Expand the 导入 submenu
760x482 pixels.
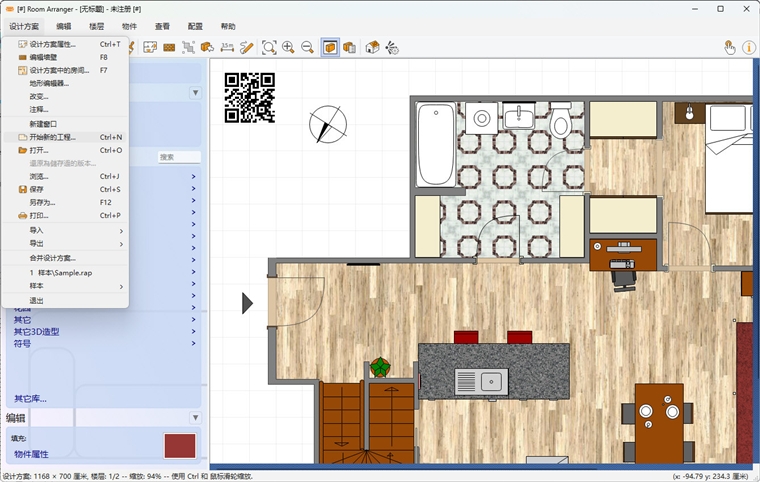[x=65, y=230]
